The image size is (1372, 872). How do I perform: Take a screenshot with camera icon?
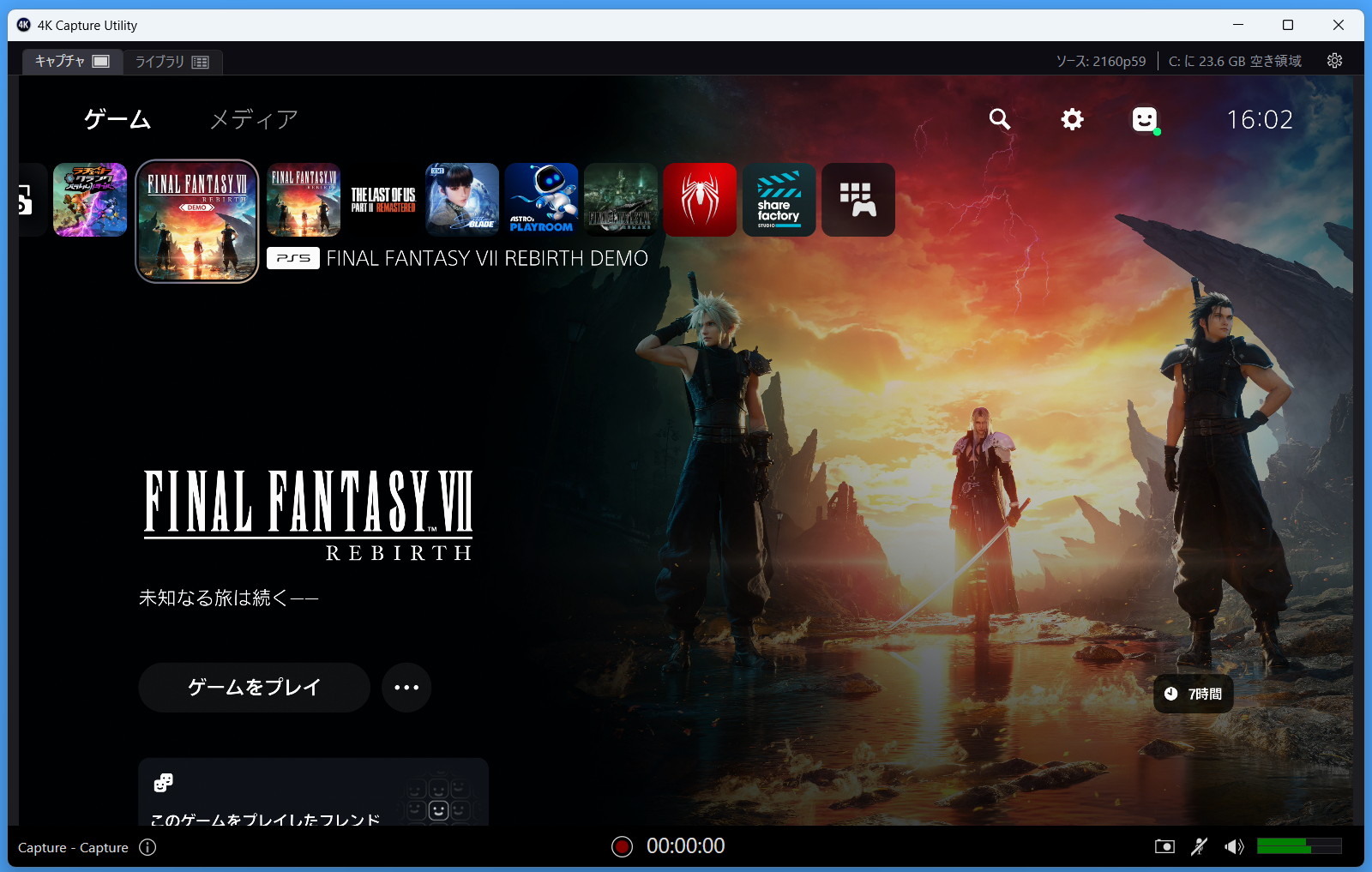tap(1164, 847)
